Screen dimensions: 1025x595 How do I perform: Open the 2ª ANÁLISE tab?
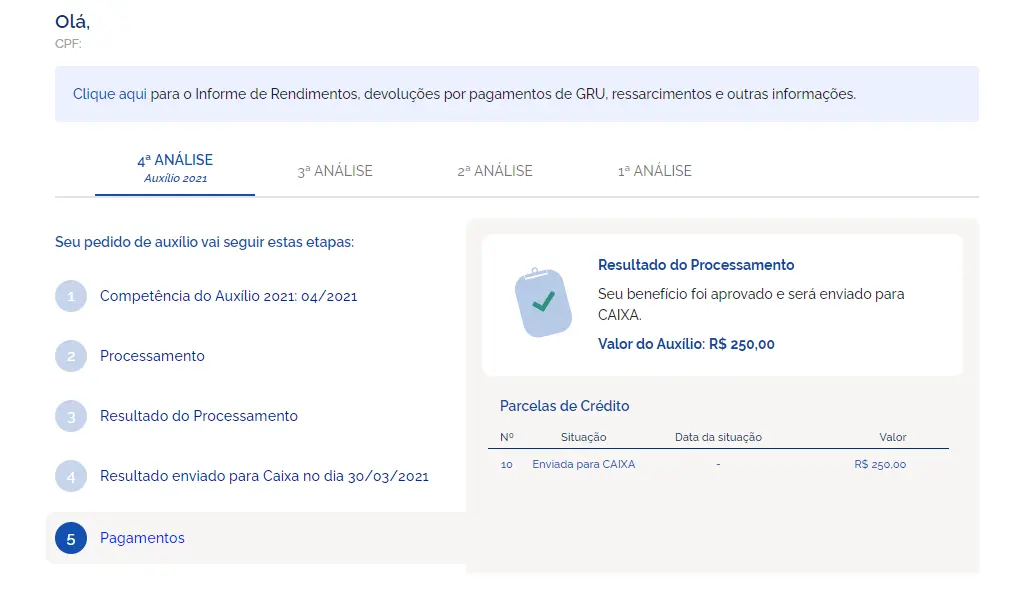(494, 170)
